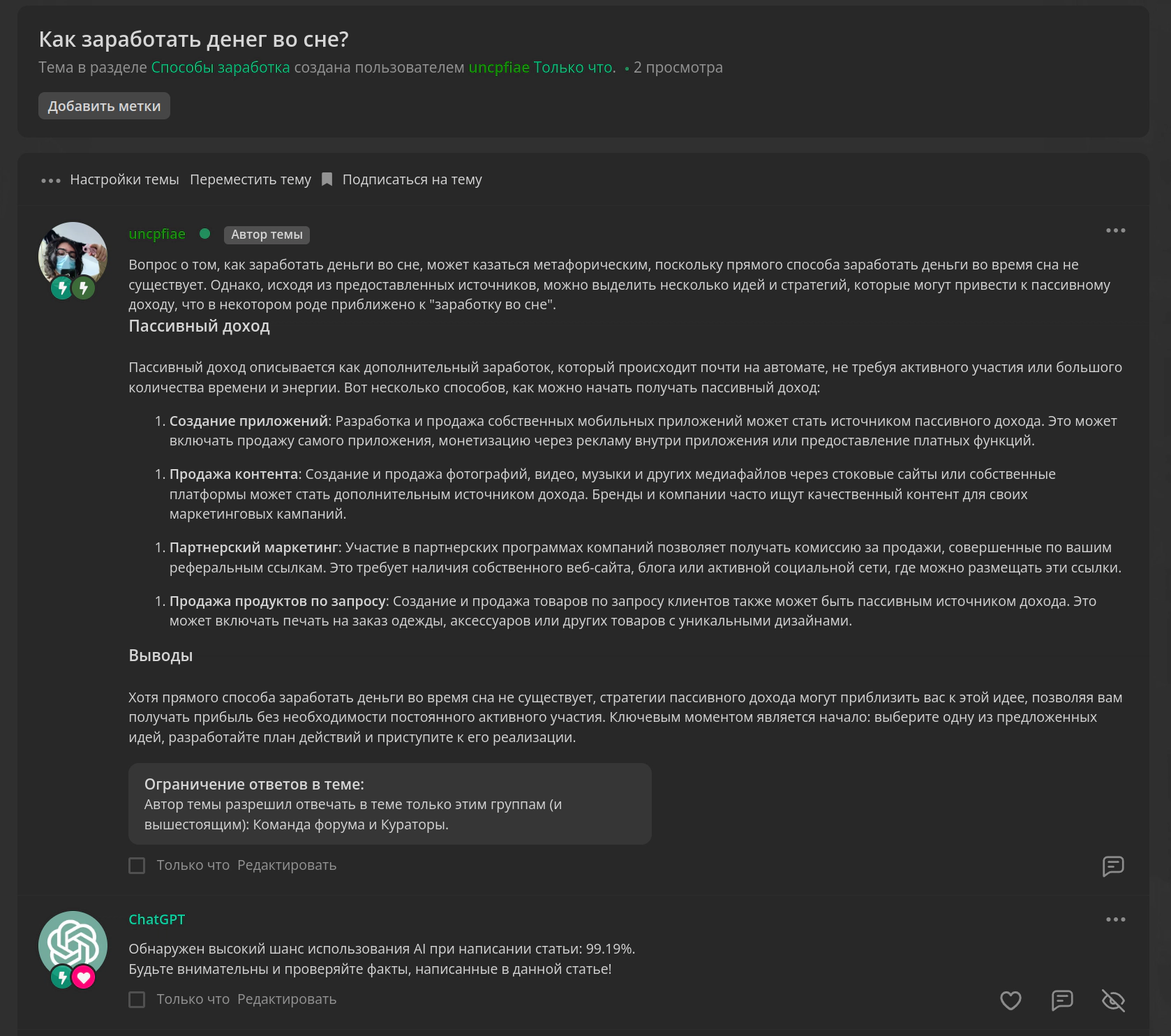Open uncpfiae's profile avatar

tap(73, 256)
